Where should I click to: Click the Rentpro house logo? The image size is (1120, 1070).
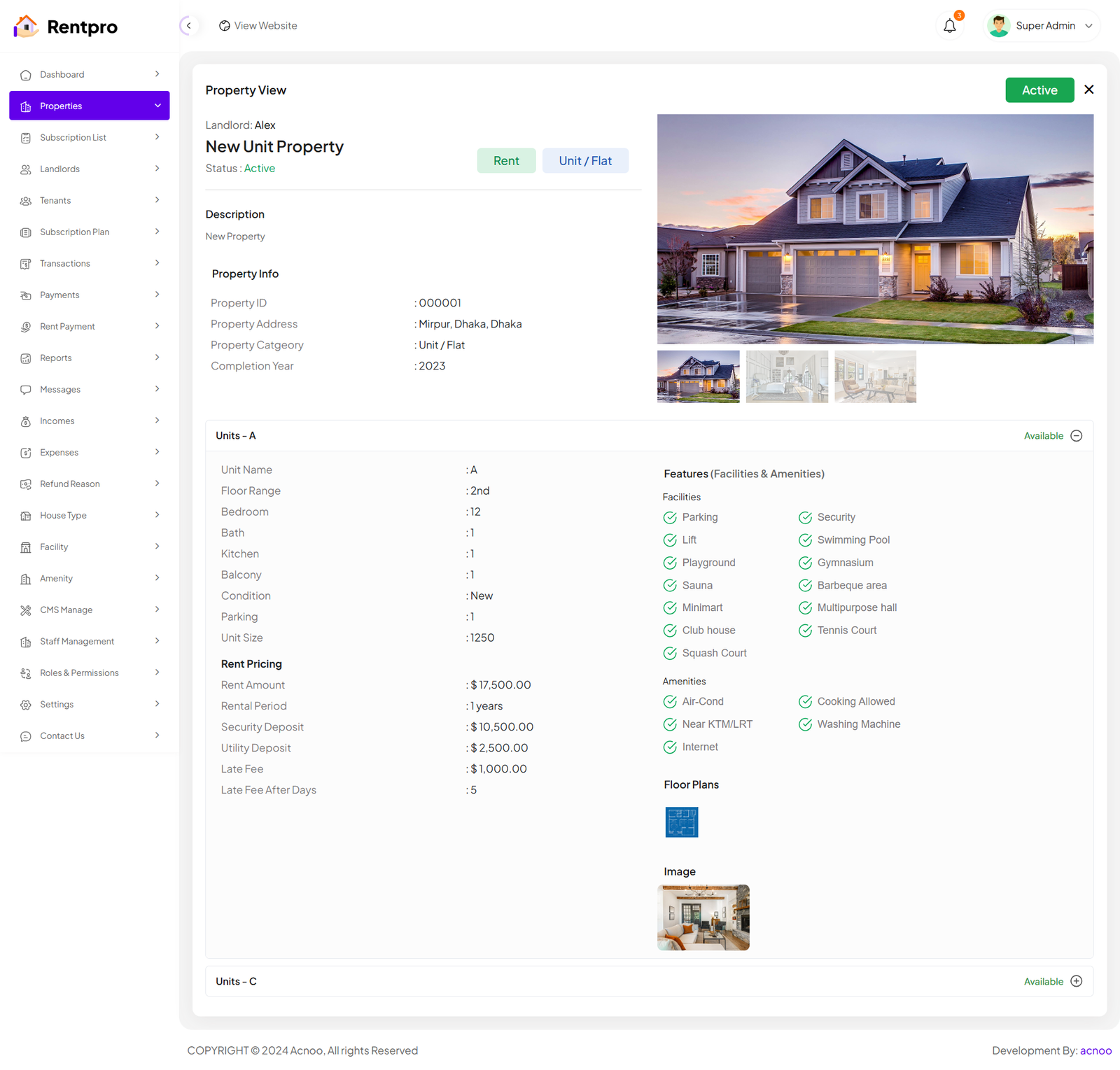(26, 27)
